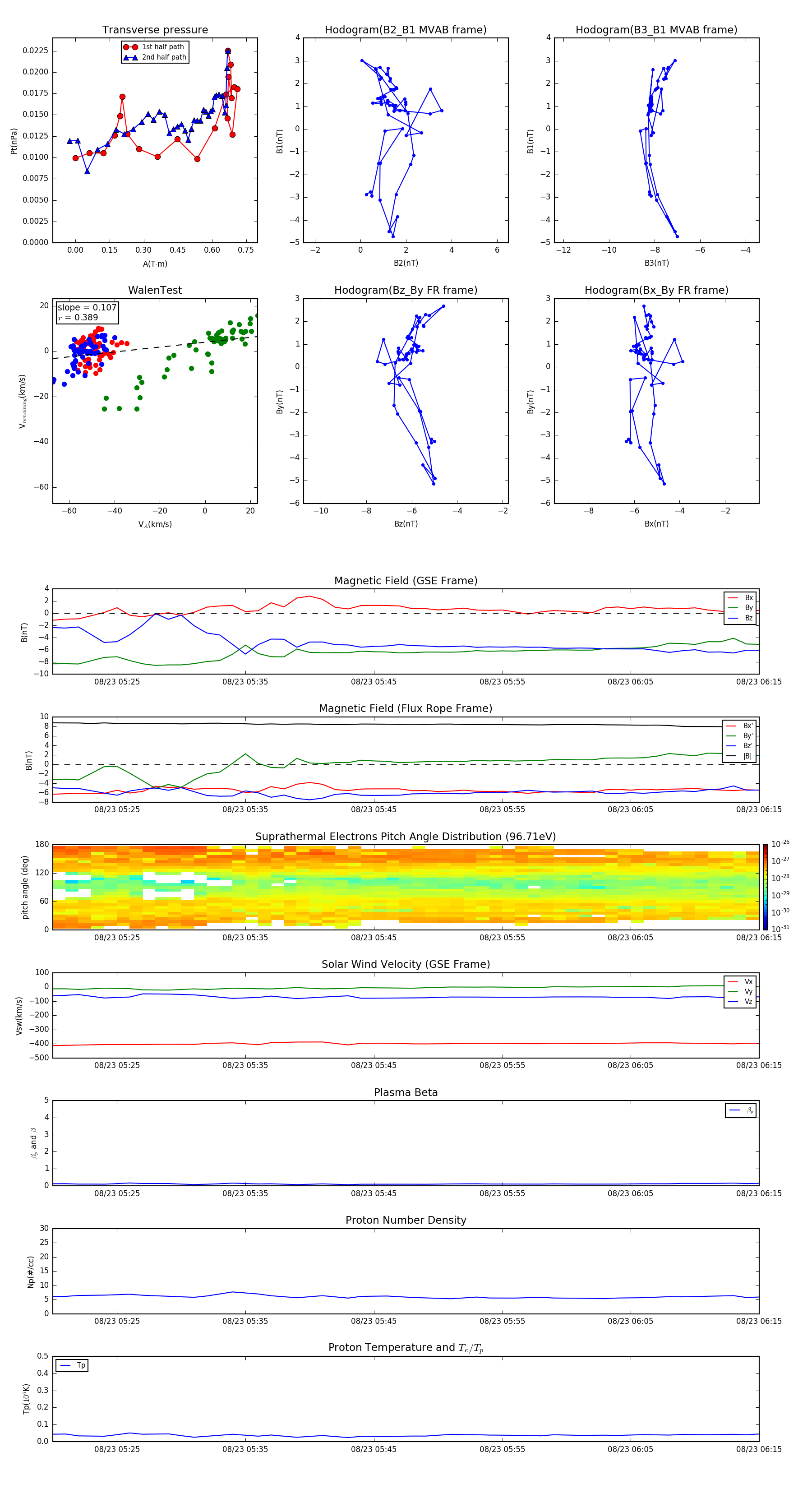The height and width of the screenshot is (1489, 812).
Task: Click the 'B2(nT)' x-axis label
Action: (x=406, y=263)
